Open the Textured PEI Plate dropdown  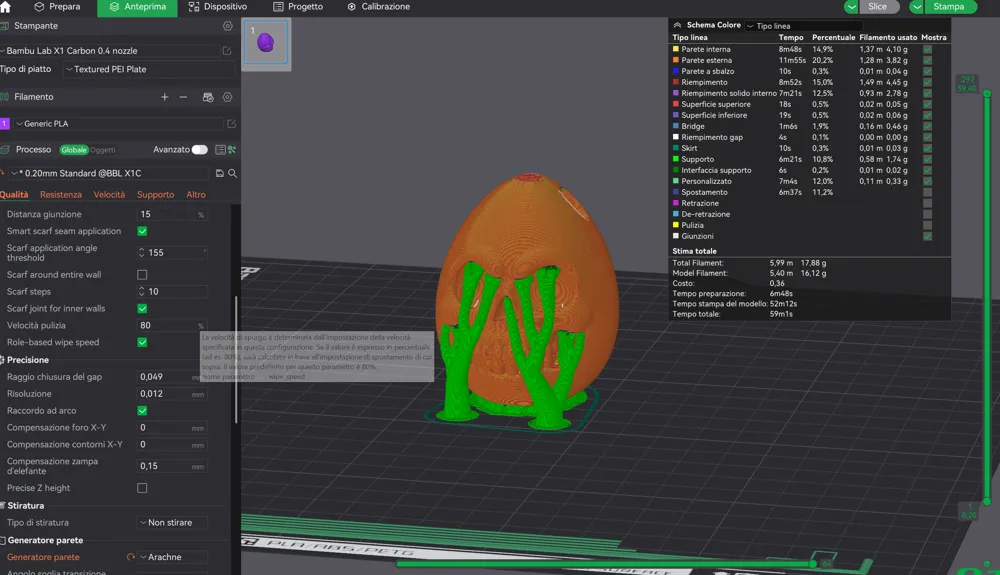coord(150,69)
